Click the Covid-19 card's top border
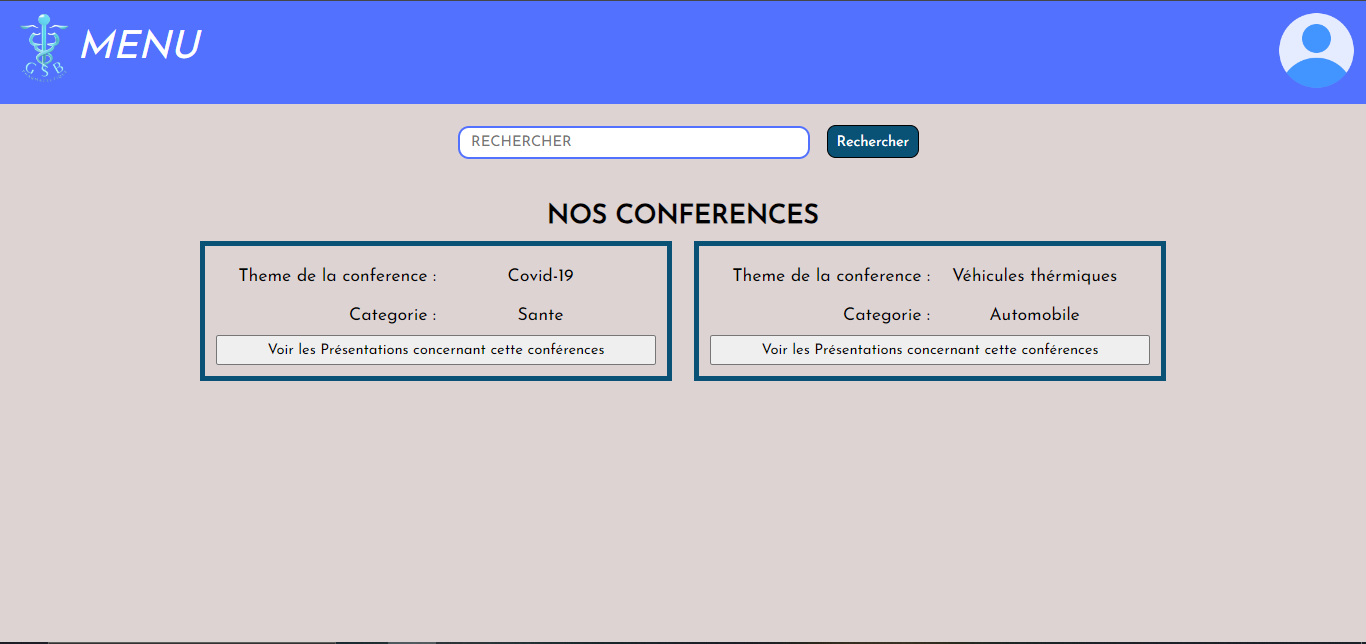Viewport: 1366px width, 644px height. click(436, 244)
